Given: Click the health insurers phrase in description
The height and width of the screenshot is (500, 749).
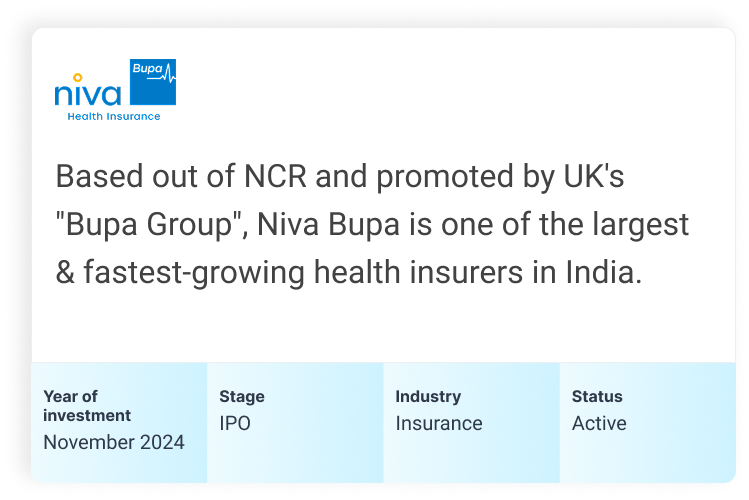Looking at the screenshot, I should 418,272.
